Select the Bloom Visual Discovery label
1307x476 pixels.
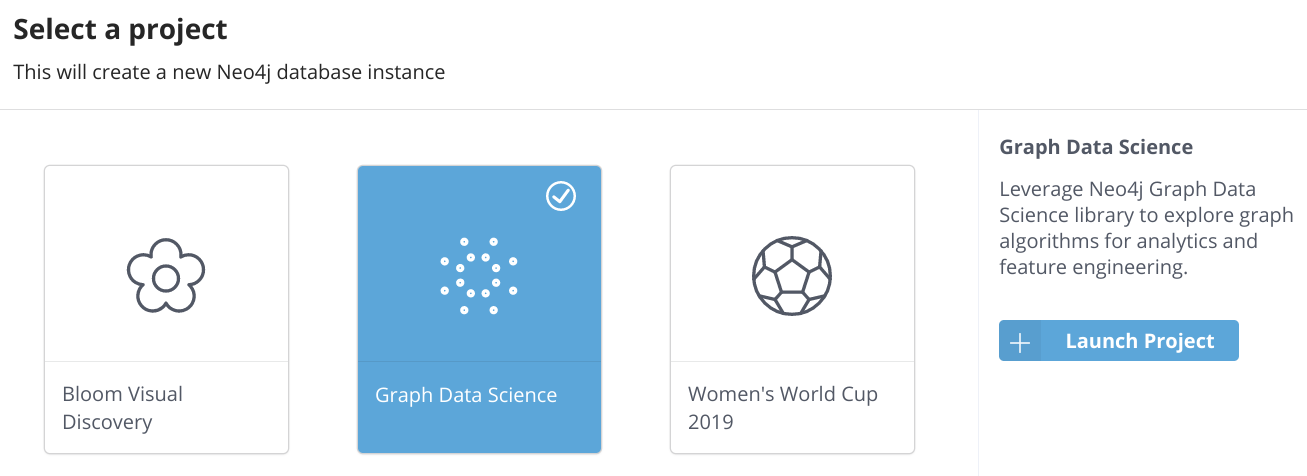tap(122, 408)
